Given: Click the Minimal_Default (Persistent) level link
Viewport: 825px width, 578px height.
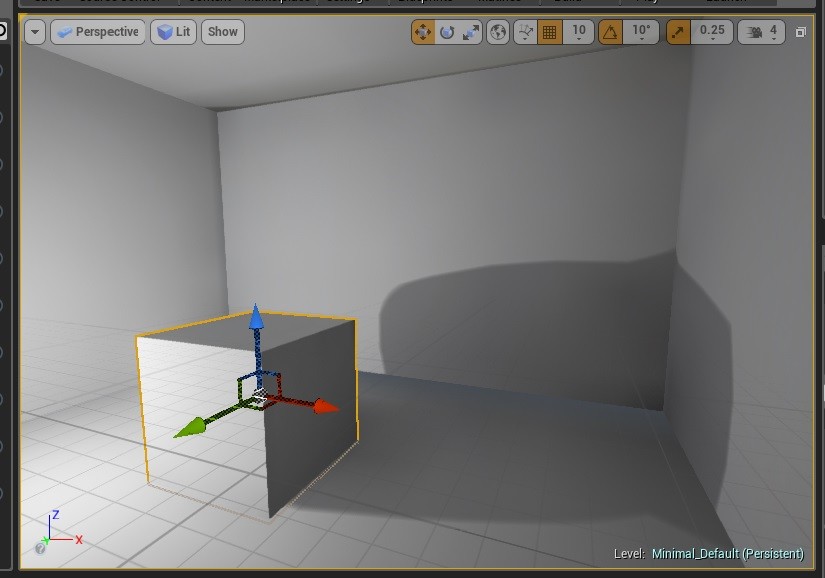Looking at the screenshot, I should [728, 554].
